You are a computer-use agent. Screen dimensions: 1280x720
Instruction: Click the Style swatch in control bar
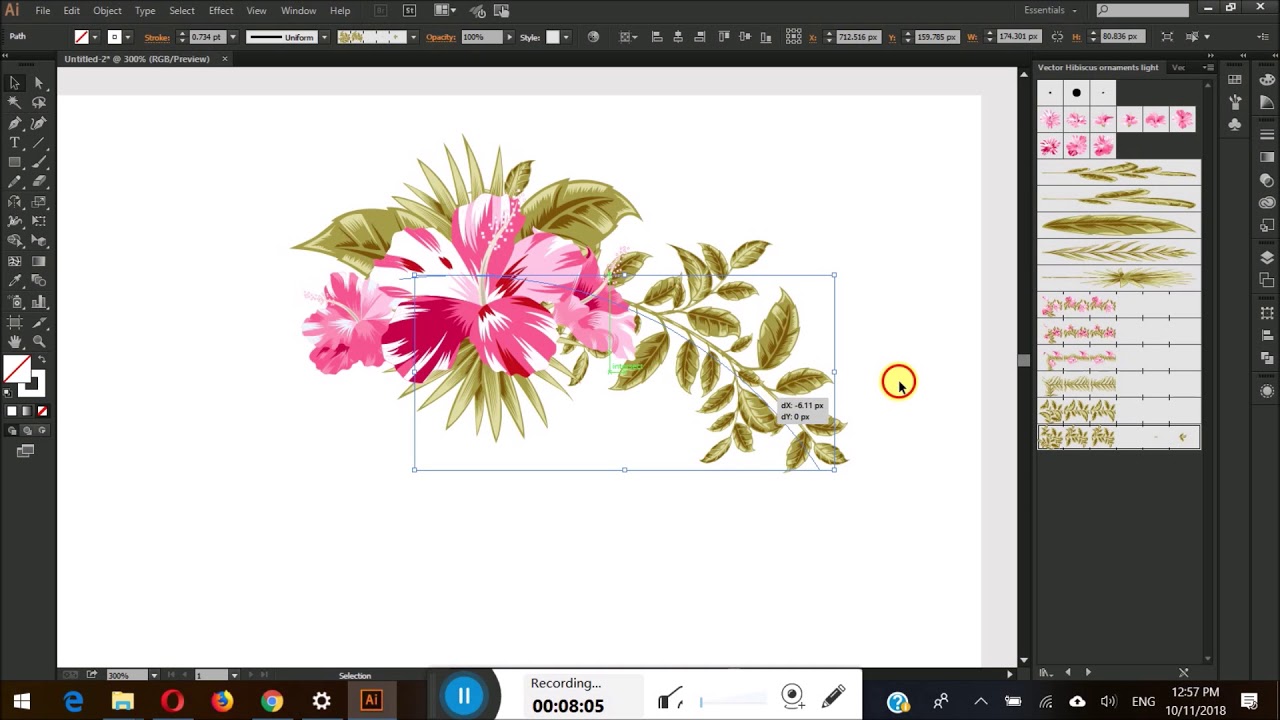pyautogui.click(x=552, y=37)
